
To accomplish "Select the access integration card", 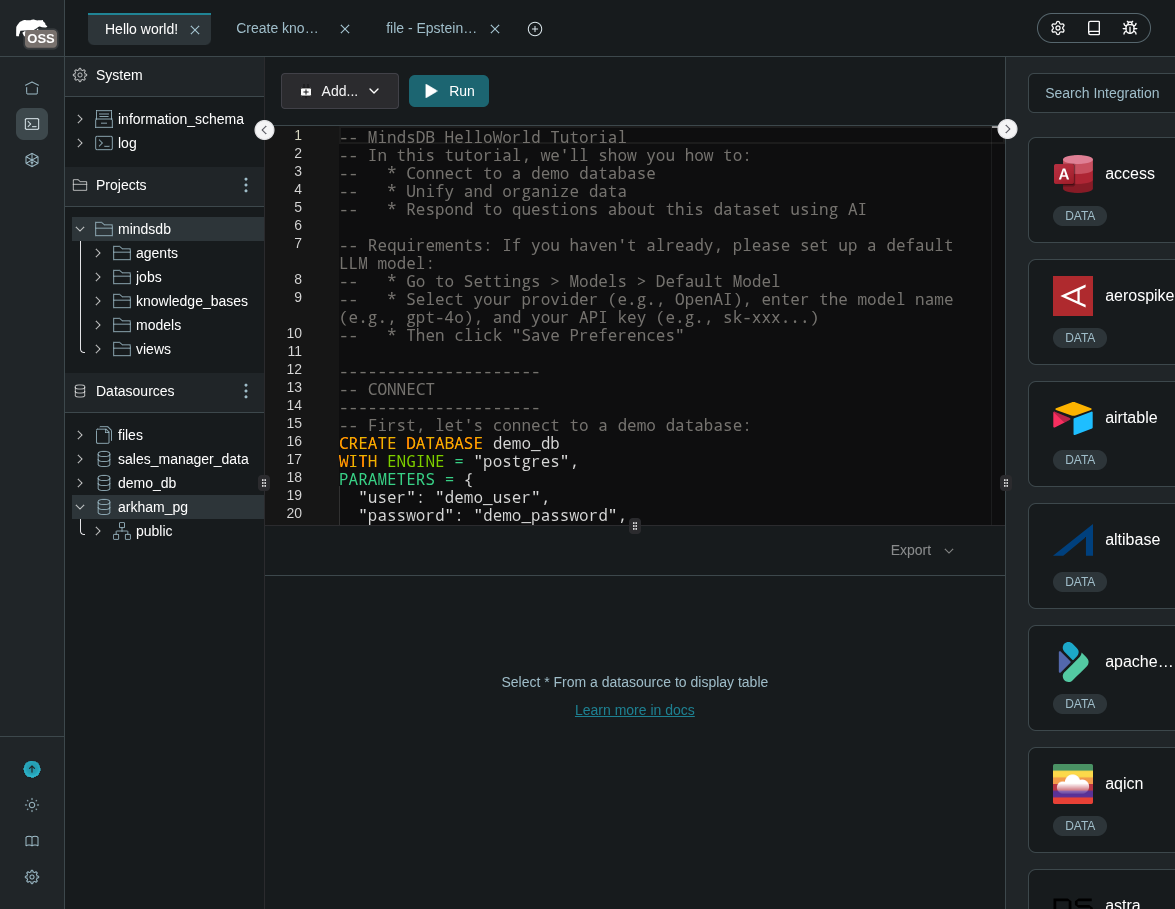I will tap(1102, 190).
